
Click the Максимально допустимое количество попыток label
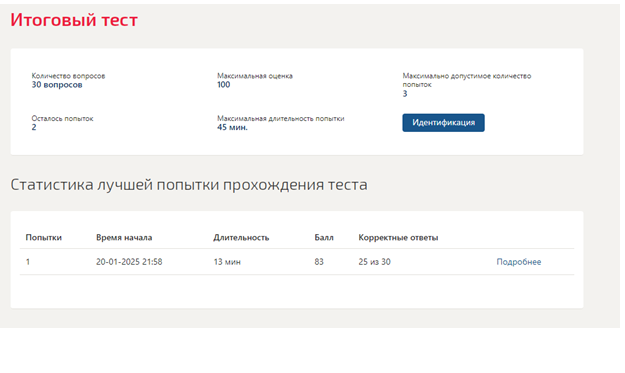[x=466, y=80]
